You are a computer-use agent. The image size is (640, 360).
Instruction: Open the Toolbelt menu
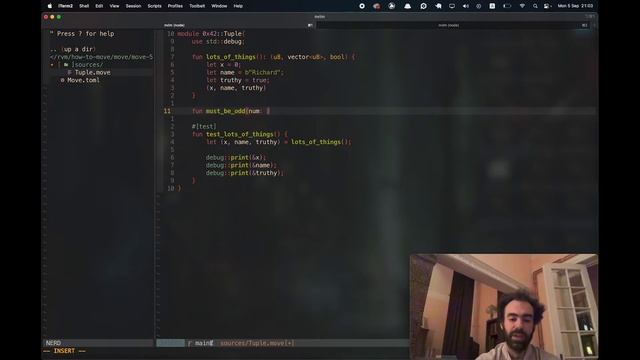[x=197, y=6]
